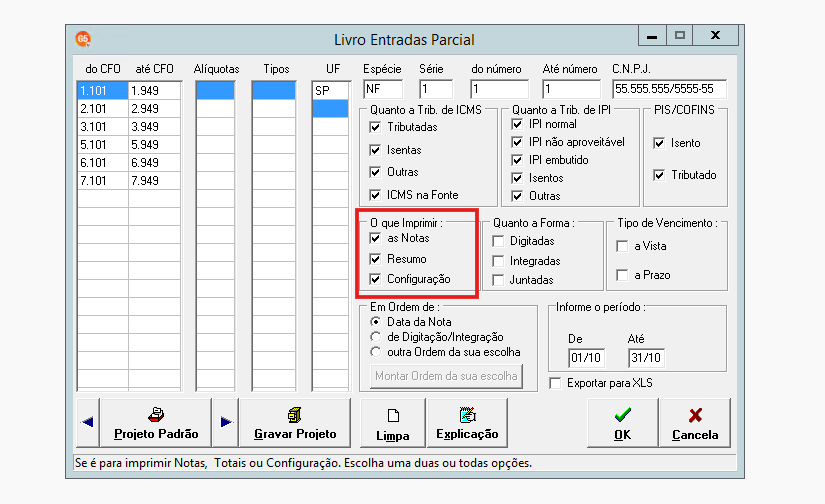Select the até CFO cell 5.949
This screenshot has height=504, width=825.
[155, 145]
